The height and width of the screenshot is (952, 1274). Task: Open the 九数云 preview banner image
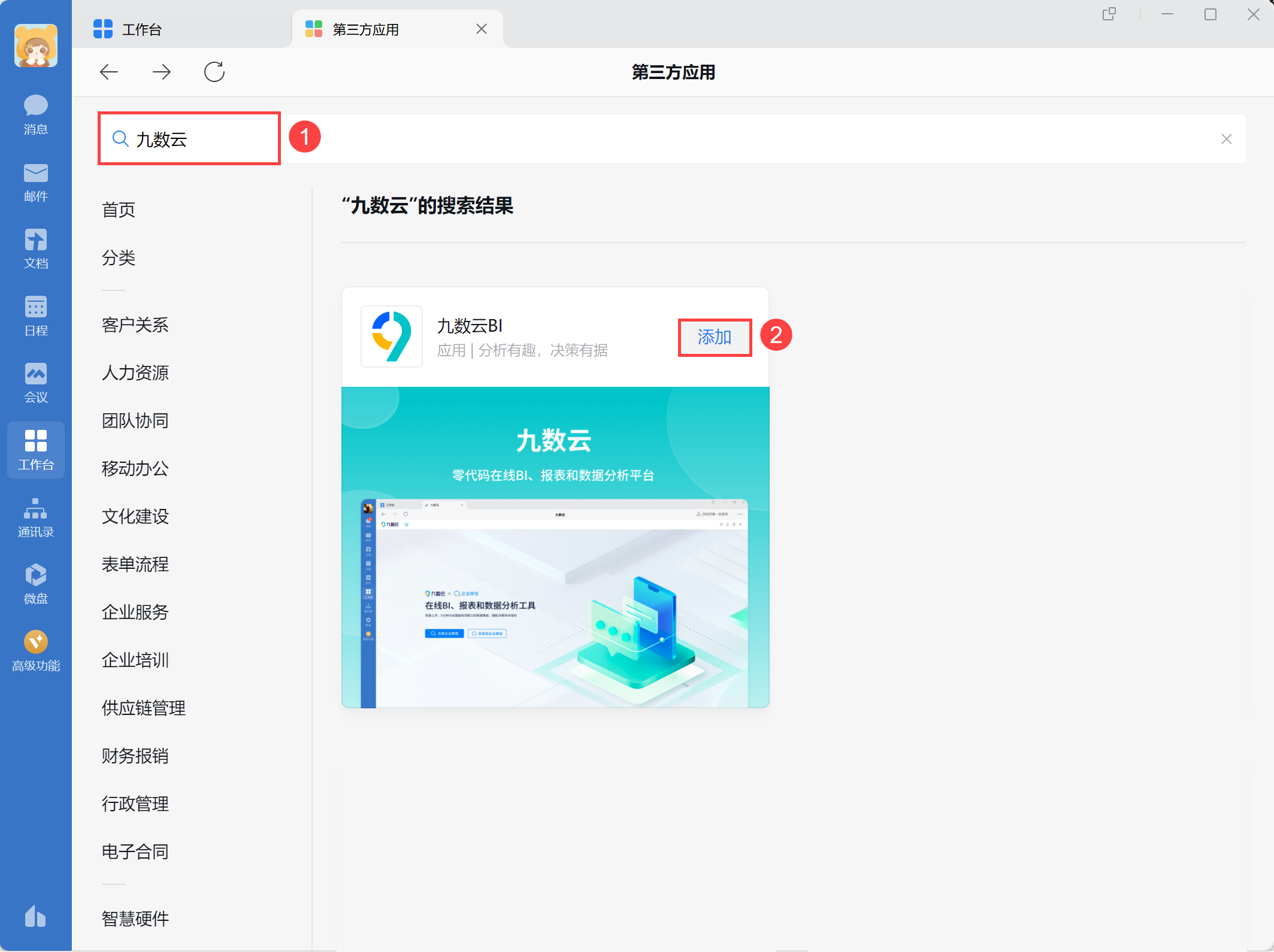555,547
